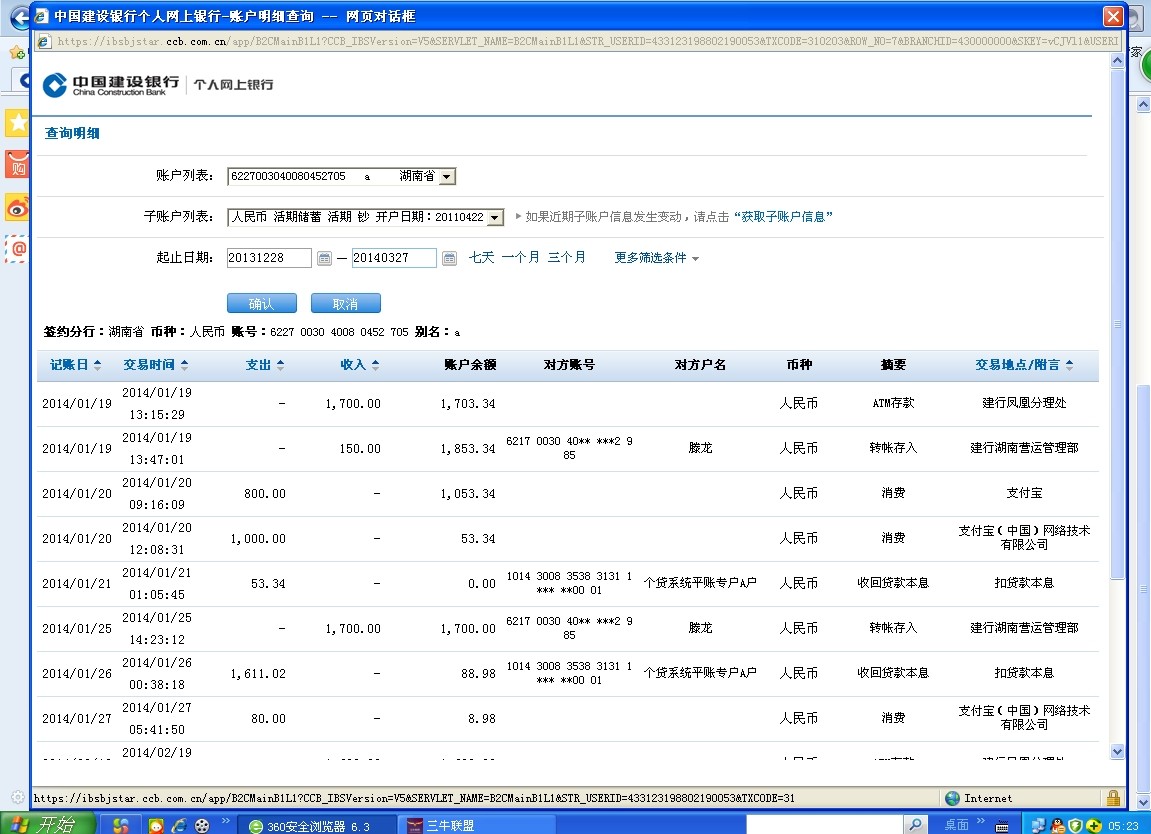This screenshot has width=1151, height=834.
Task: Switch to 三牛联盟 taskbar window
Action: coord(450,826)
